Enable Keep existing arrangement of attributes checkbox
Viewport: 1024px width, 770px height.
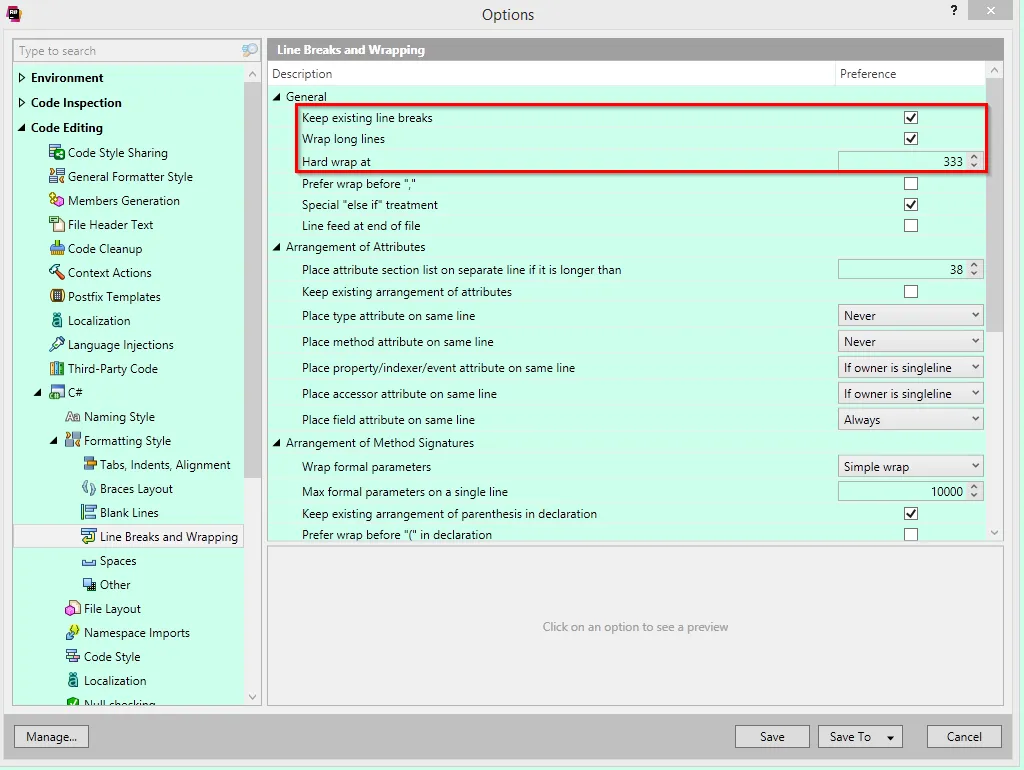(x=910, y=291)
